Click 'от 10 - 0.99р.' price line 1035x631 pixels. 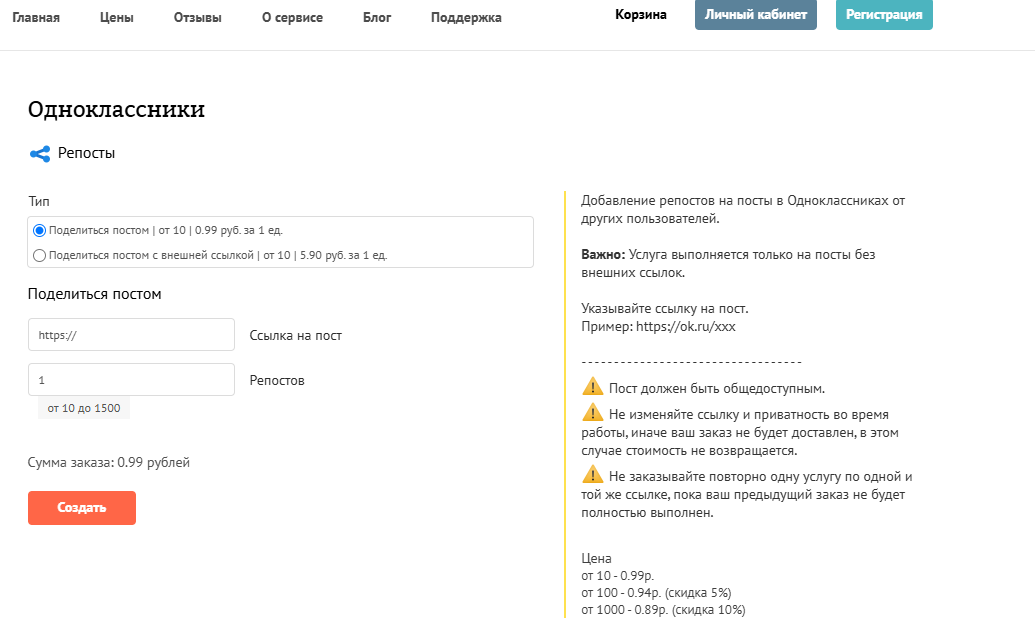pyautogui.click(x=618, y=576)
